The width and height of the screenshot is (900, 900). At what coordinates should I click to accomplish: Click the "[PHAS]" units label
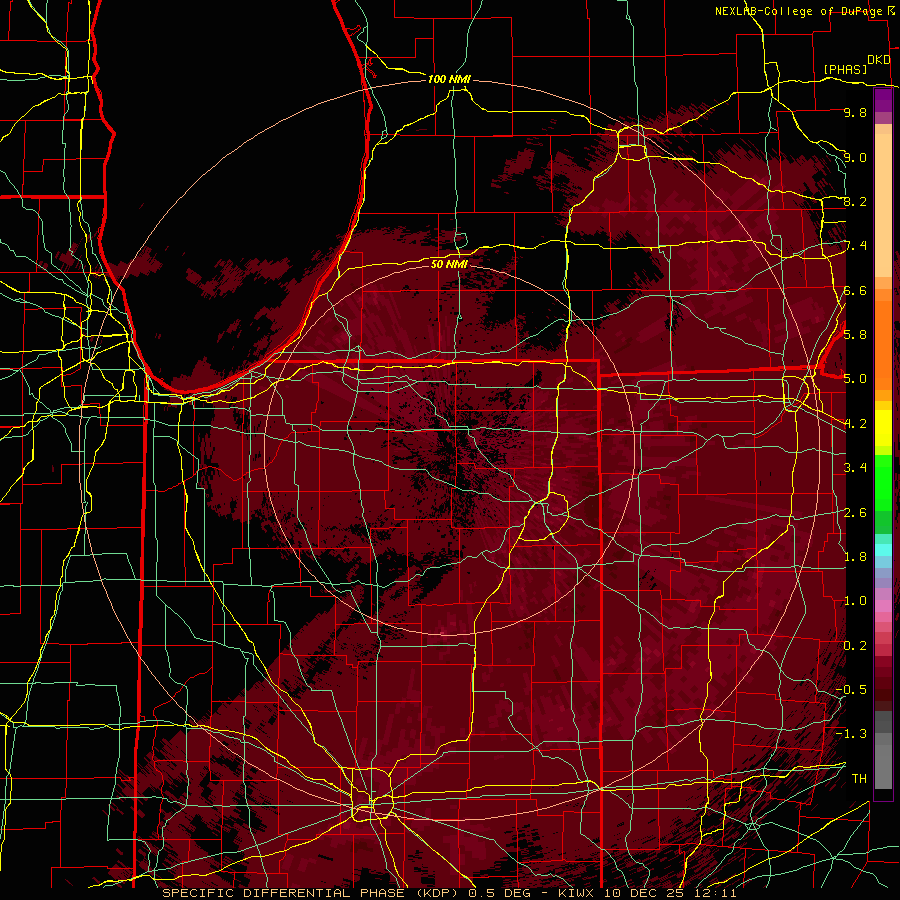coord(845,69)
